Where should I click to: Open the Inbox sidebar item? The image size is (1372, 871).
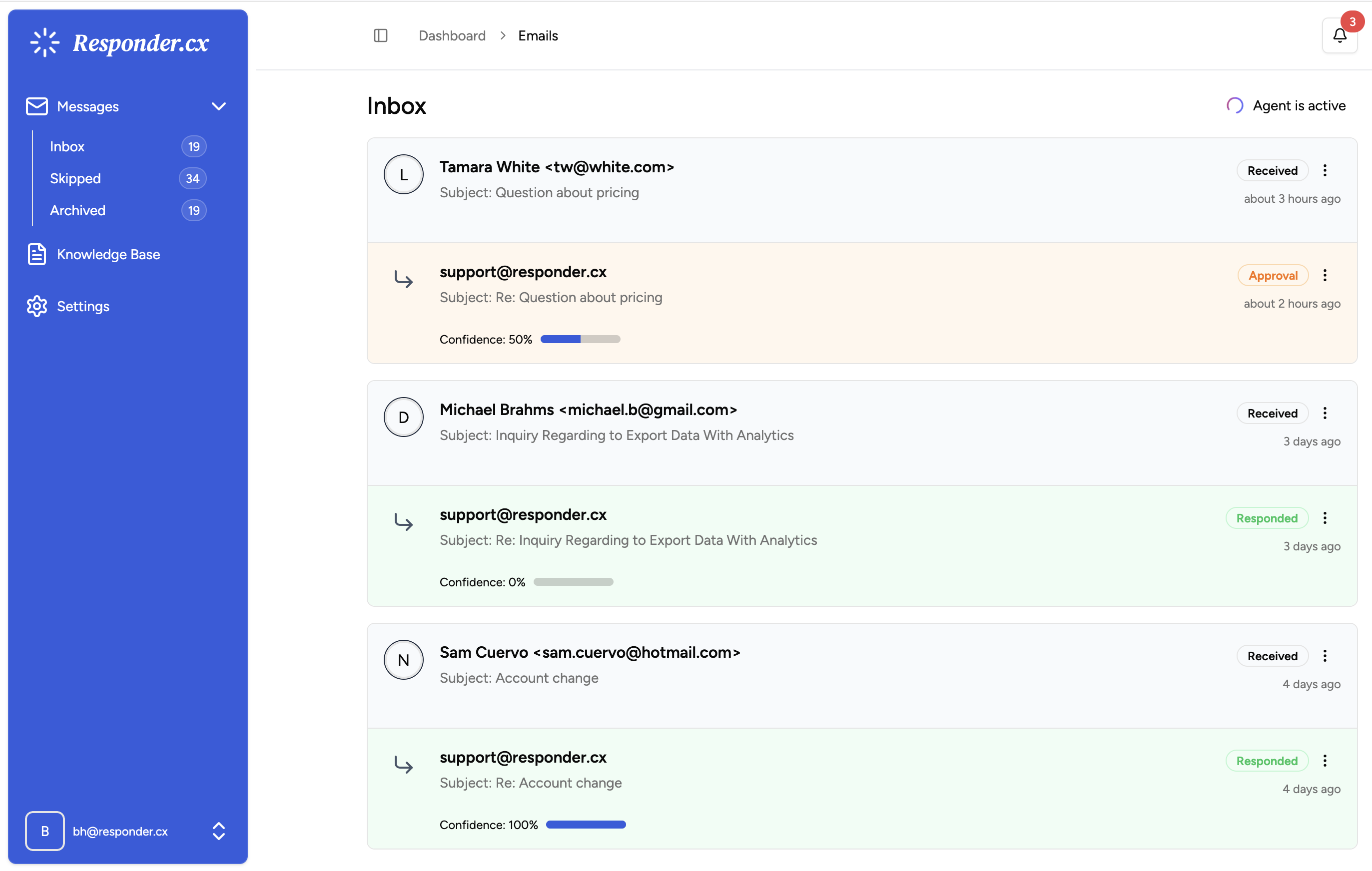click(x=67, y=146)
